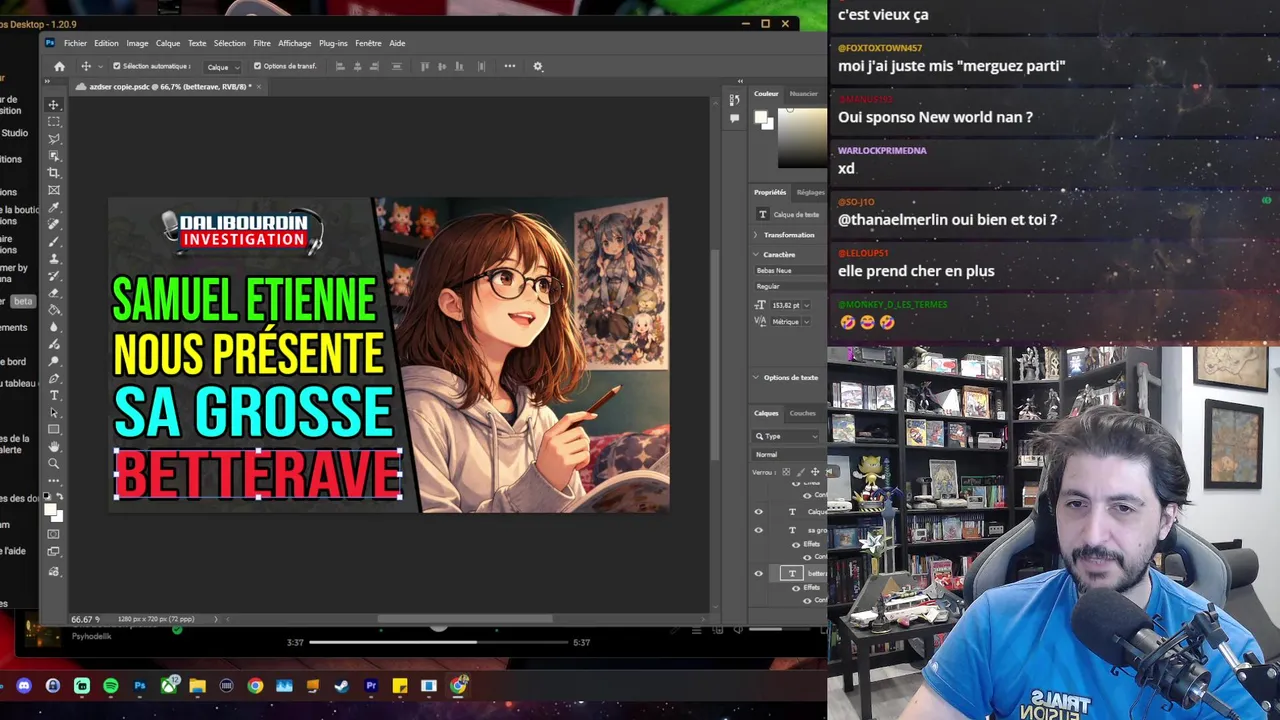Switch to the Couches tab

pos(802,413)
